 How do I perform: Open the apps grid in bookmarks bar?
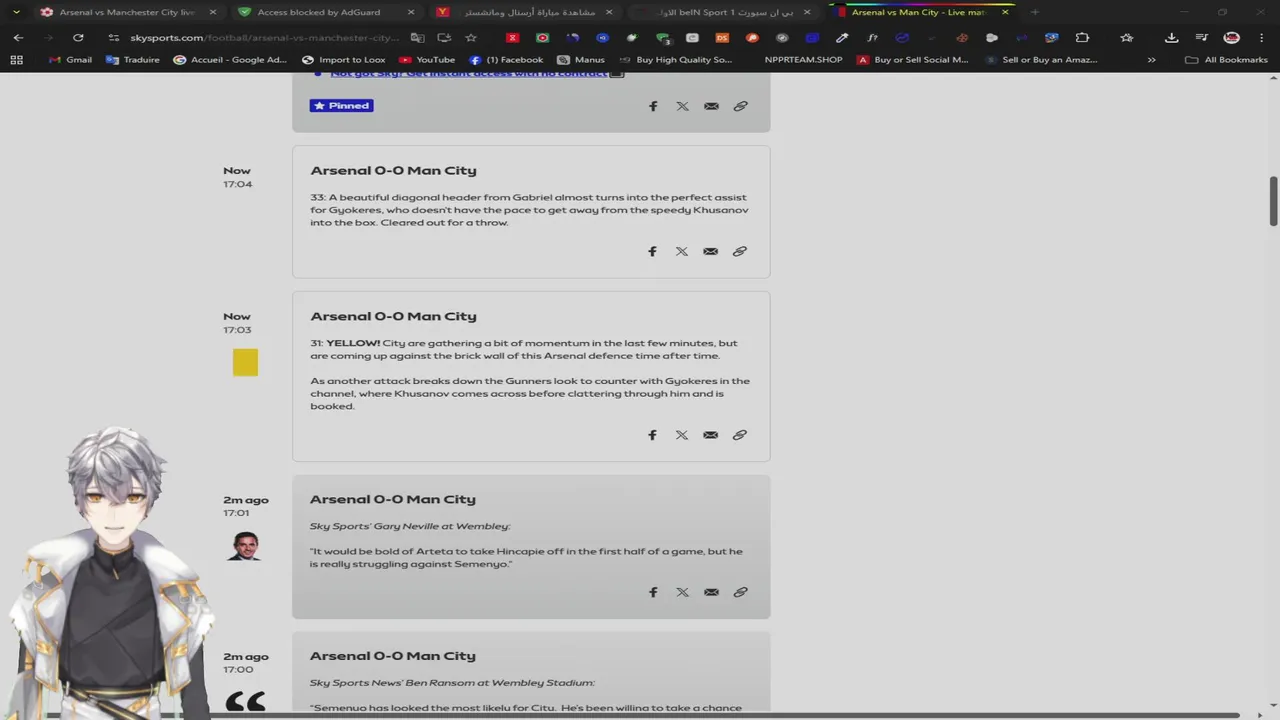[x=16, y=60]
